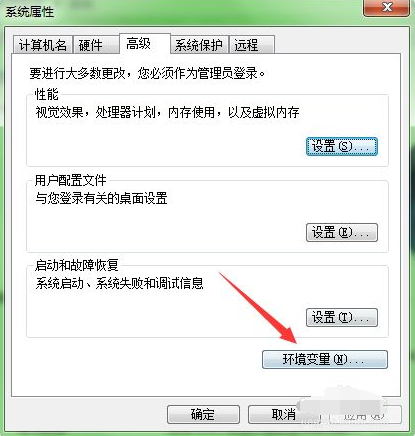
Task: Click the red arrow annotation
Action: click(258, 308)
